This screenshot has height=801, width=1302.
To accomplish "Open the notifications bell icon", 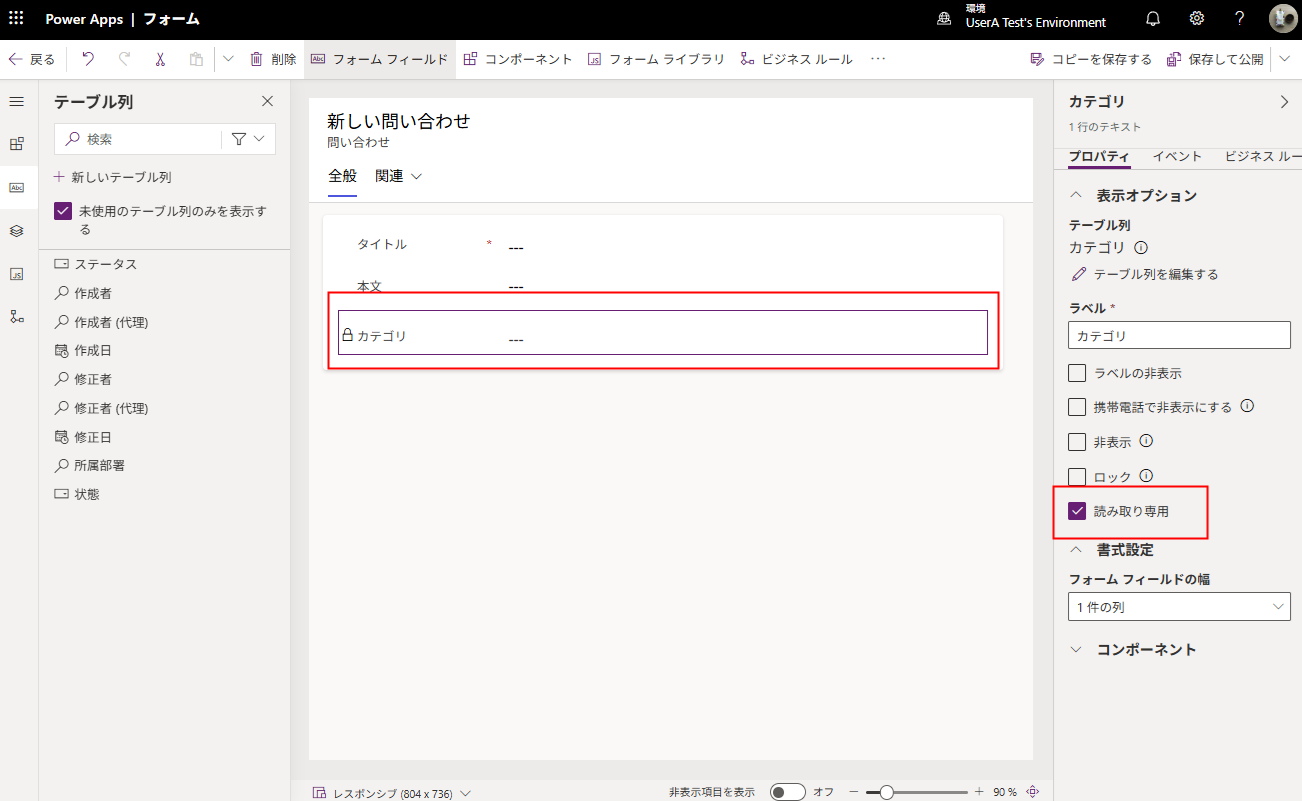I will [x=1152, y=19].
